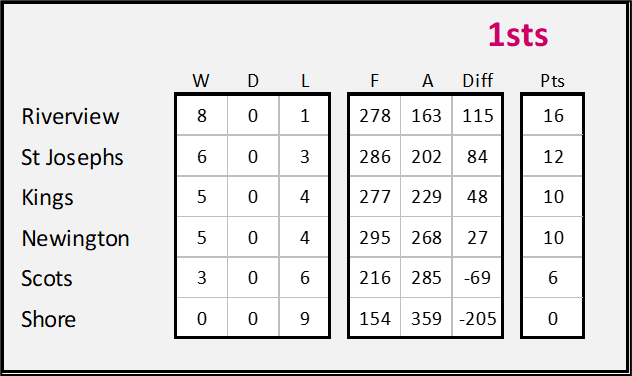The height and width of the screenshot is (376, 632).
Task: Select the St Josephs team name
Action: pyautogui.click(x=72, y=157)
